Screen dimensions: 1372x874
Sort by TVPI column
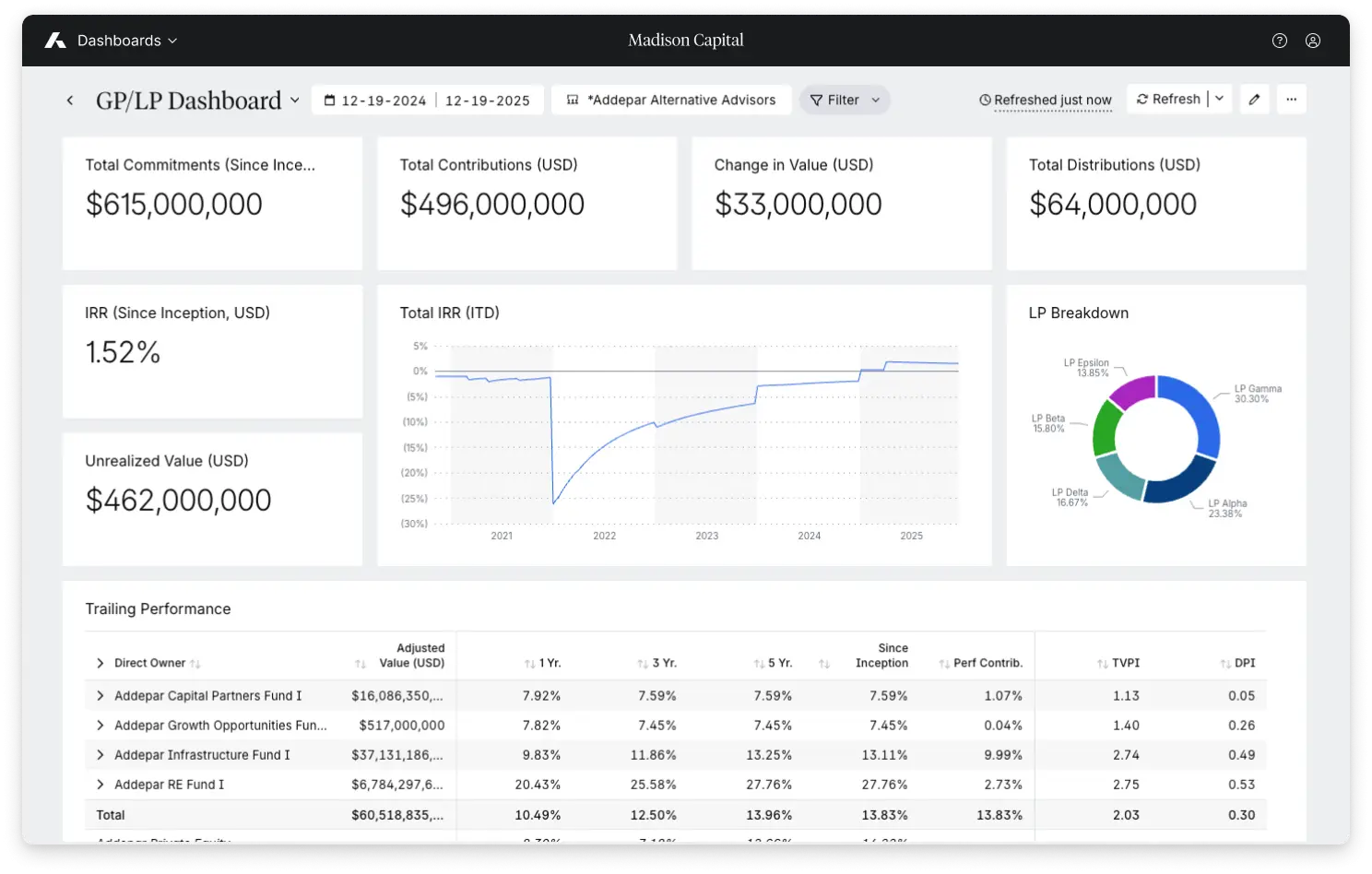click(x=1103, y=664)
